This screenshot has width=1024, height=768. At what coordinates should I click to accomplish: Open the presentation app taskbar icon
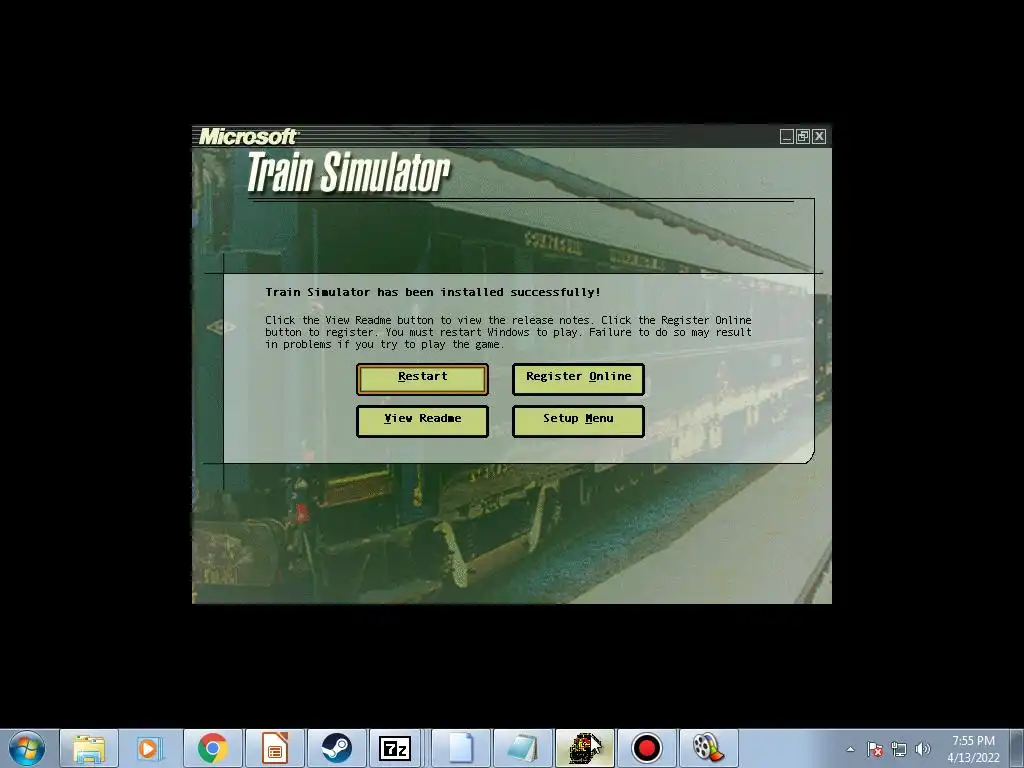pyautogui.click(x=274, y=748)
